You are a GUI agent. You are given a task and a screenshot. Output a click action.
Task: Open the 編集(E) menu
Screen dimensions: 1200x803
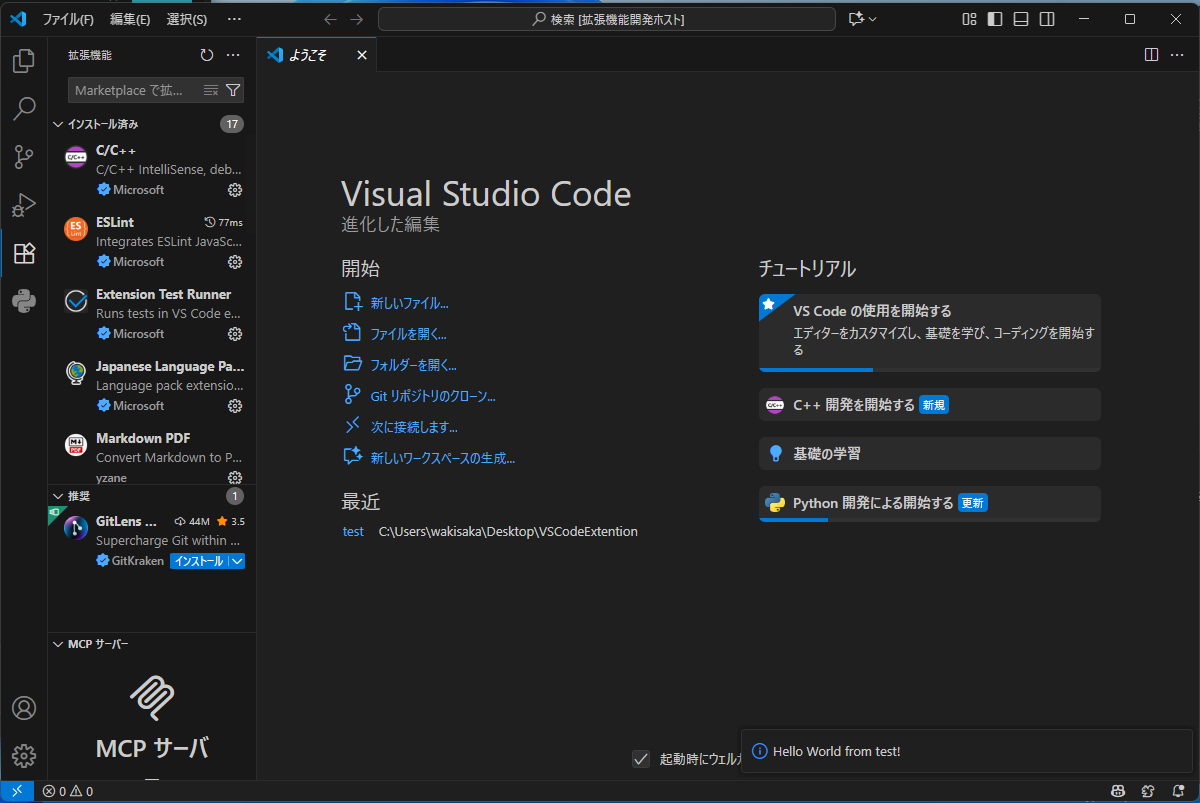pyautogui.click(x=130, y=19)
